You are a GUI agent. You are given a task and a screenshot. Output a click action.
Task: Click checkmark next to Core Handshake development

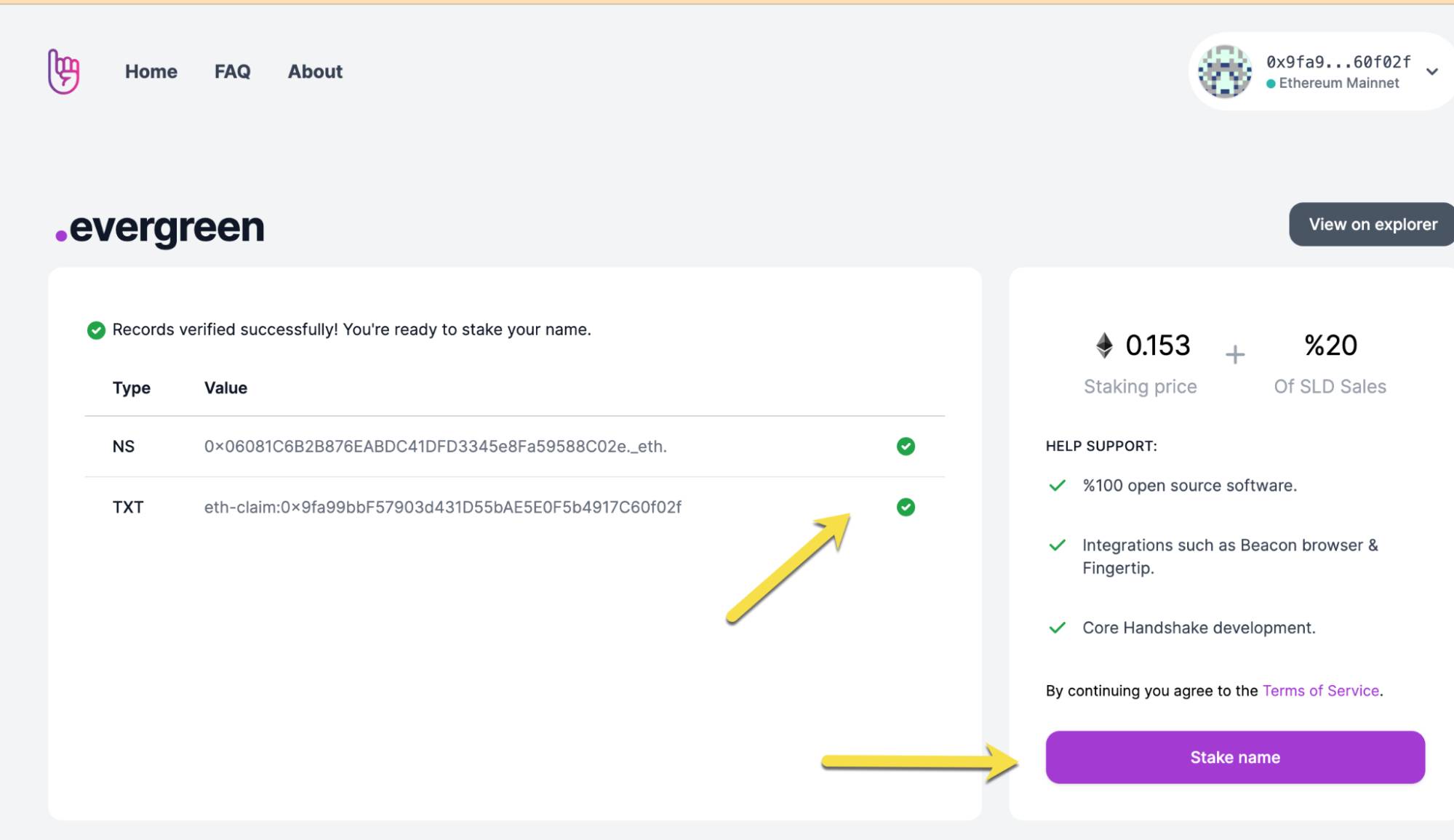1058,628
